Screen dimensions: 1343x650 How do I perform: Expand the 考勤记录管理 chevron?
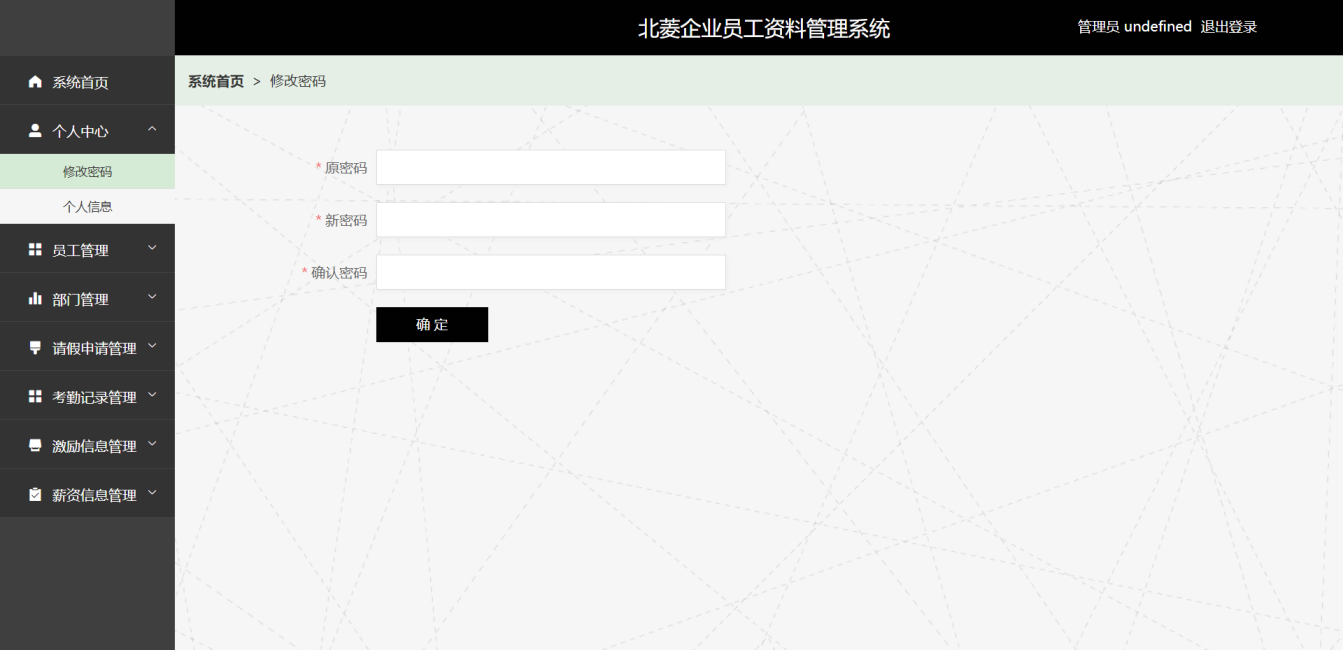(x=152, y=395)
